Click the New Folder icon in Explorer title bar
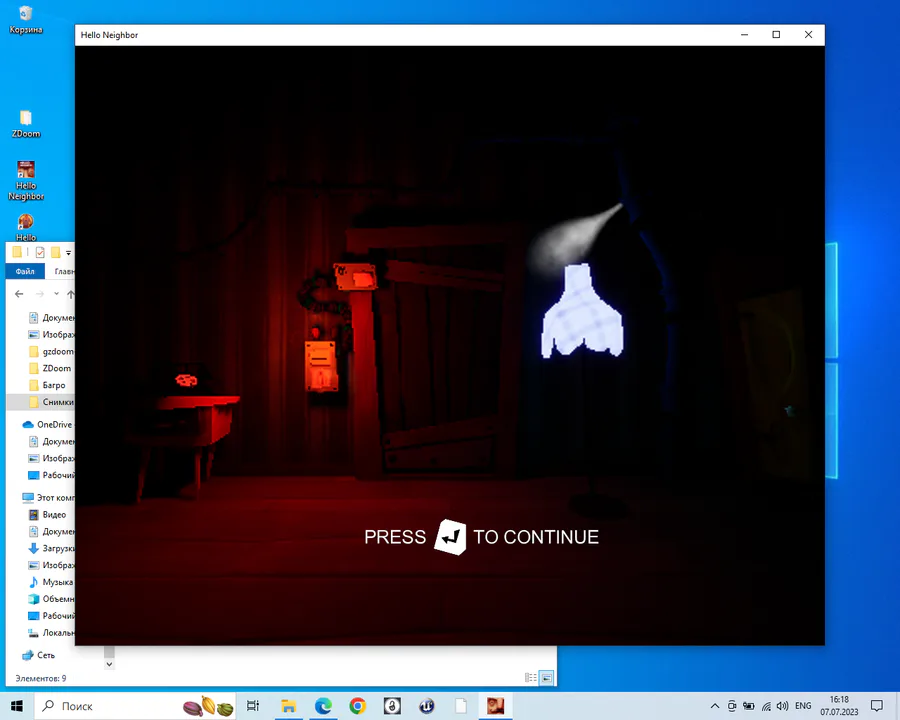This screenshot has width=900, height=720. 55,252
